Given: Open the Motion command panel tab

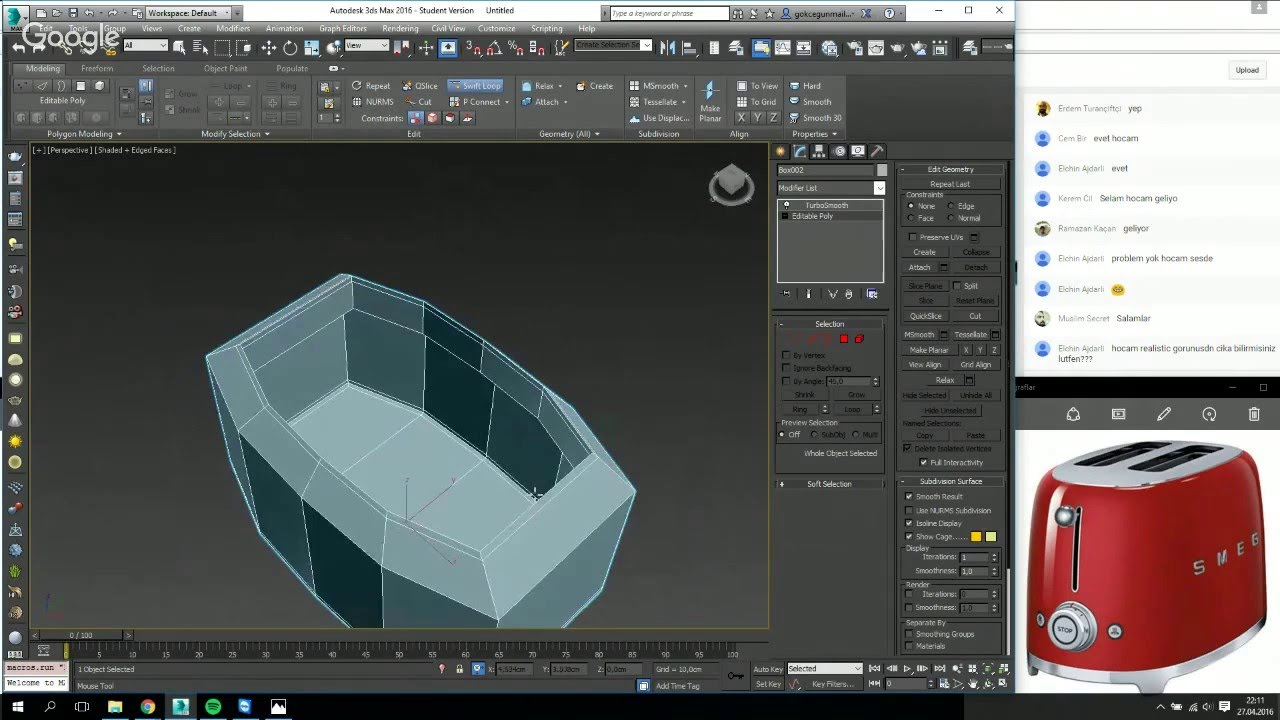Looking at the screenshot, I should [838, 151].
